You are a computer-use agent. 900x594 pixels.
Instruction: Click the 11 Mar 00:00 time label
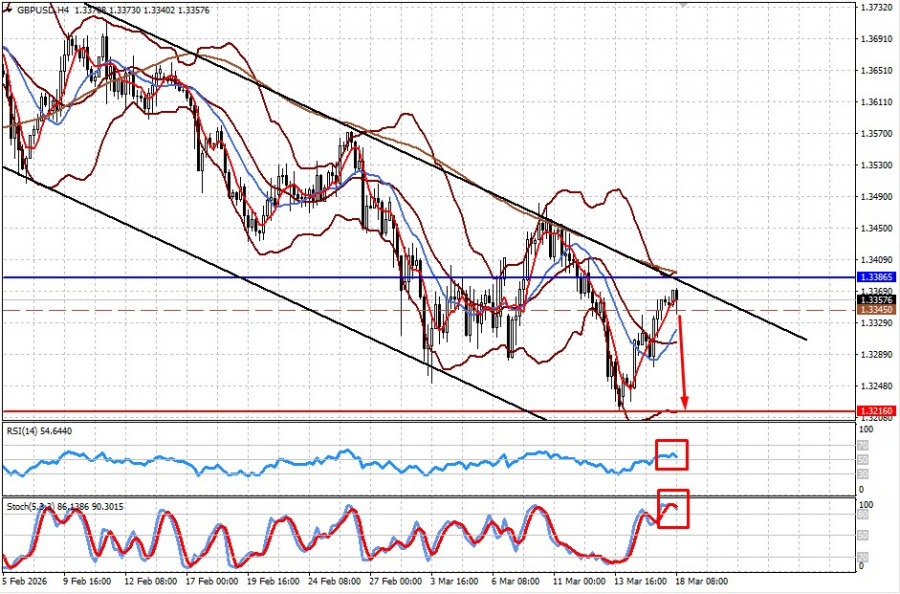[577, 581]
